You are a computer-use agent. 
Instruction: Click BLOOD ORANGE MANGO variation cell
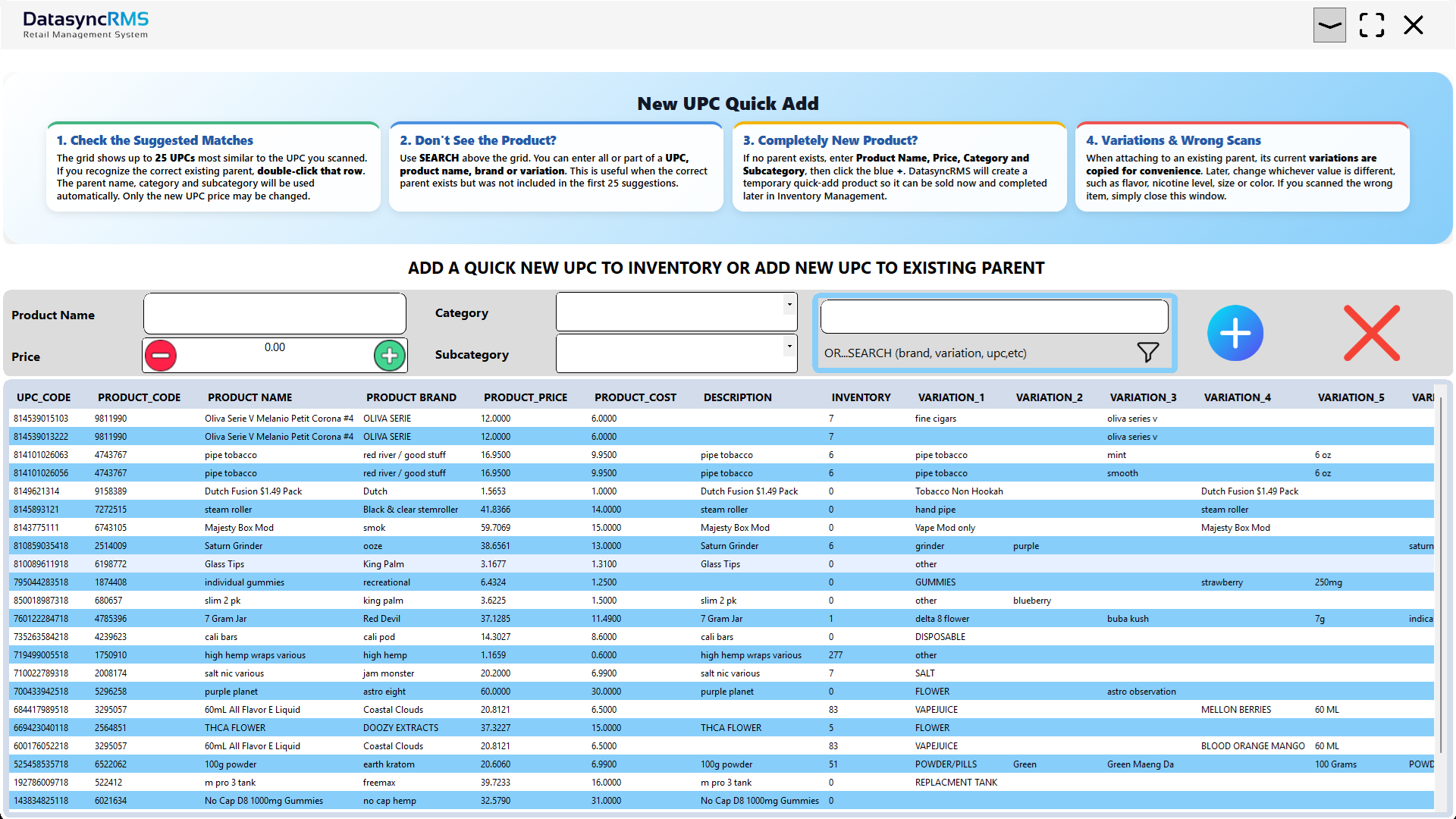coord(1253,746)
